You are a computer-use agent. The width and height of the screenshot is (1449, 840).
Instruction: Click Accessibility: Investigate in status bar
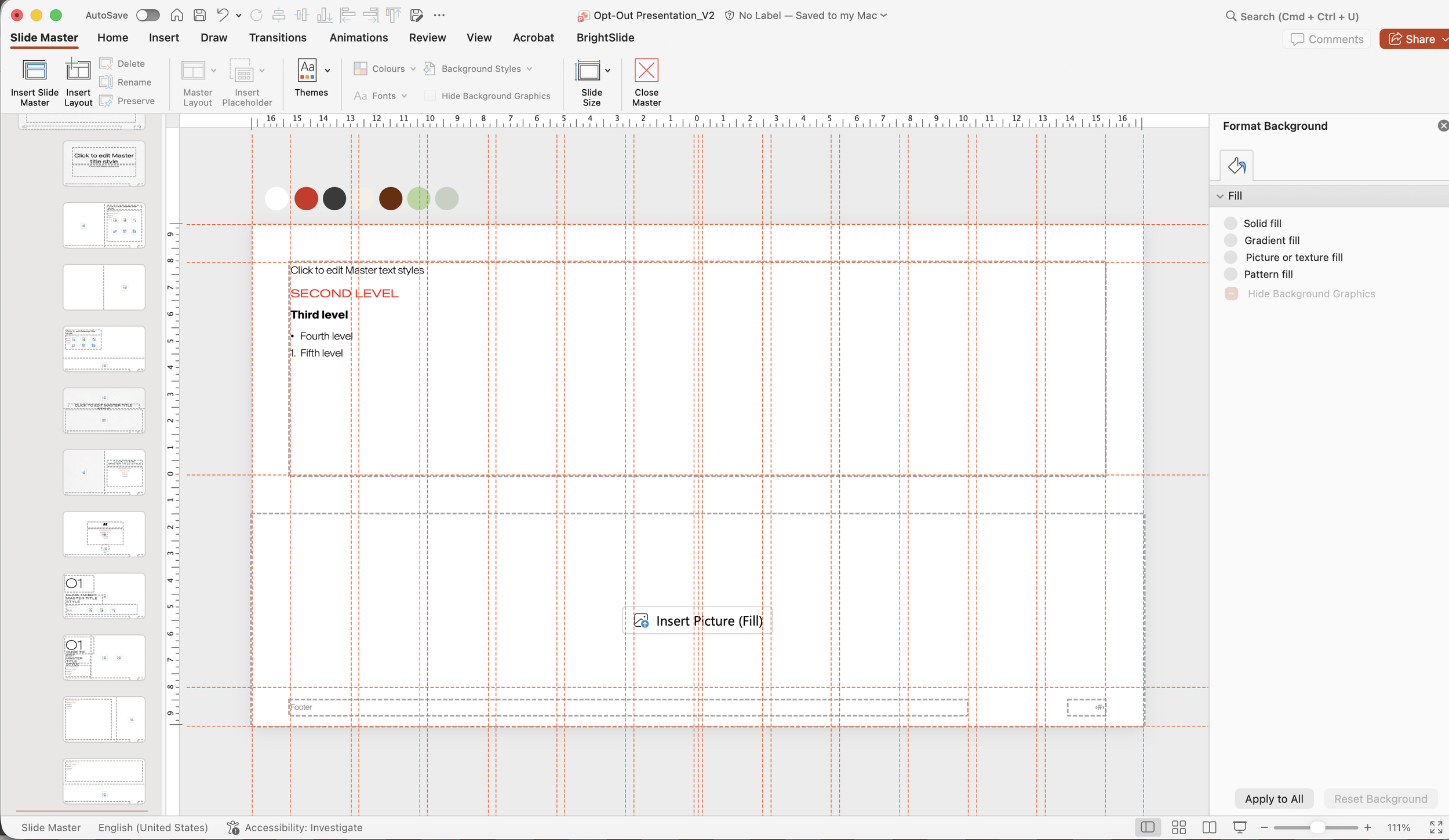coord(294,827)
